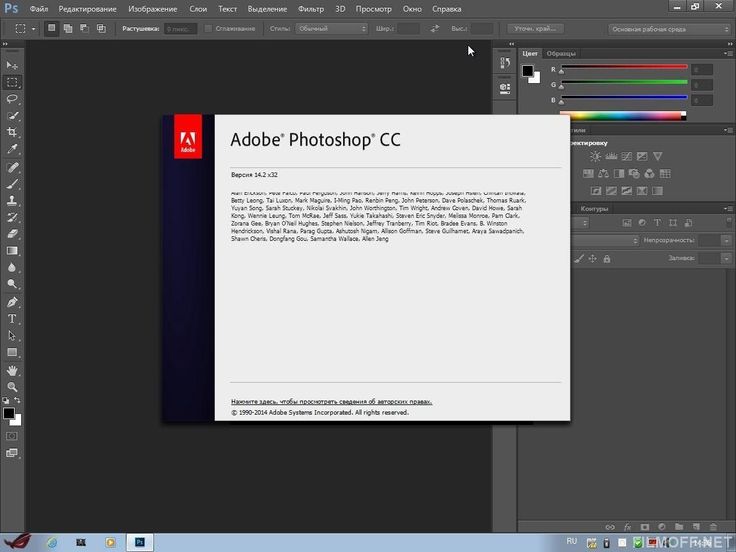Open the layer blend mode dropdown
Image resolution: width=736 pixels, height=552 pixels.
pos(606,240)
